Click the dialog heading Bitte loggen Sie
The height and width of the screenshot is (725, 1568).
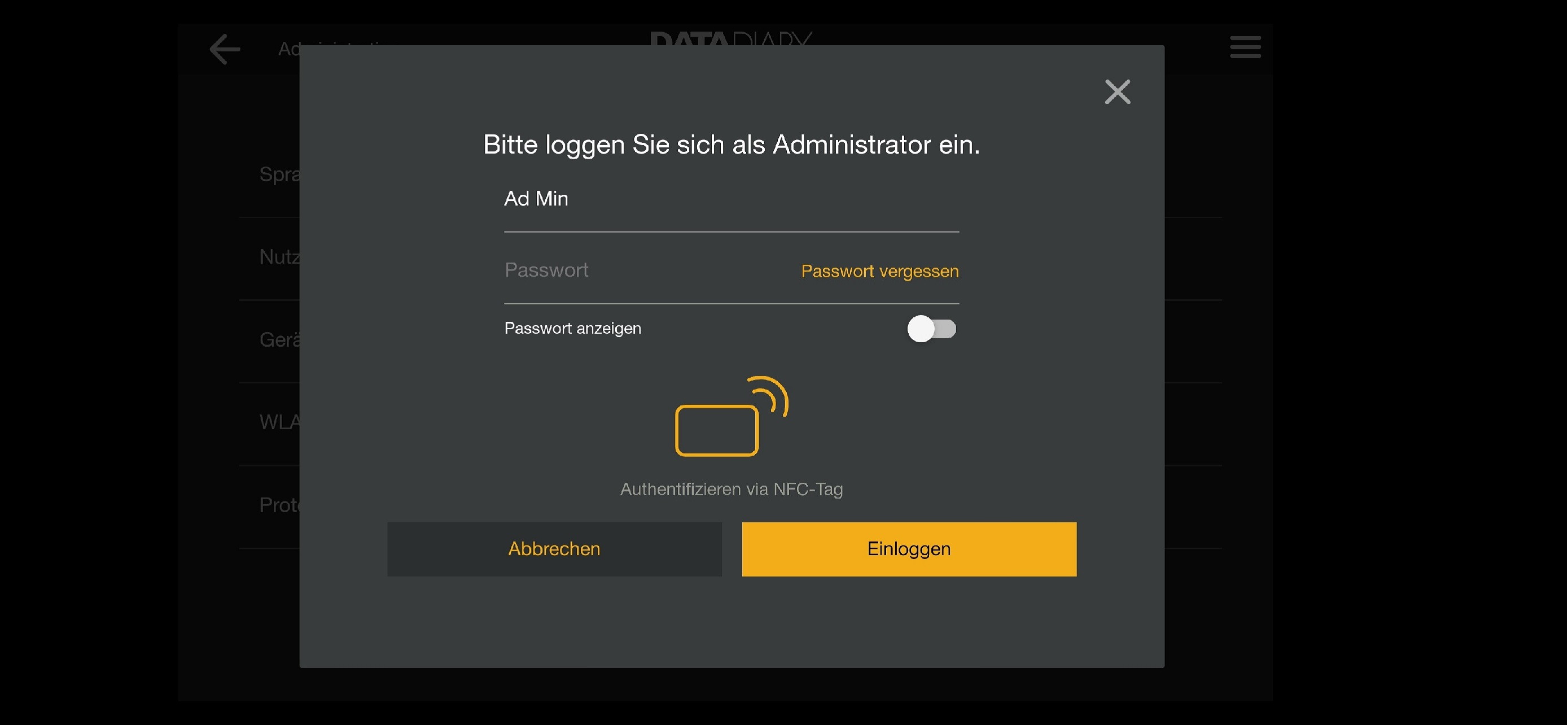tap(731, 145)
